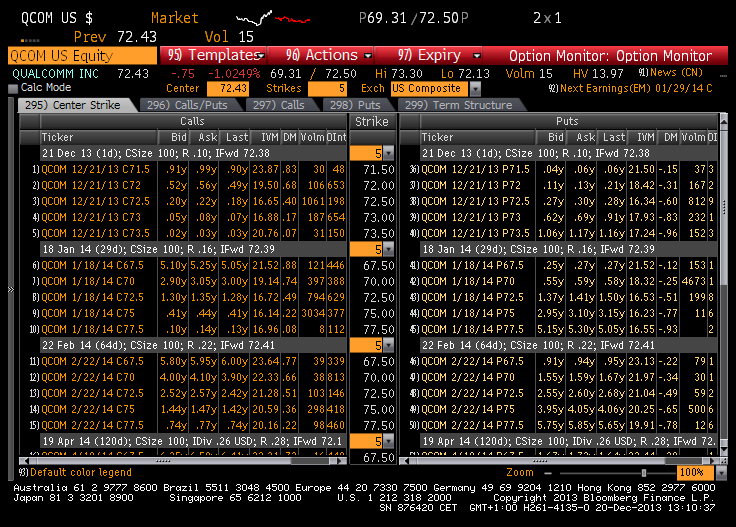The height and width of the screenshot is (527, 736).
Task: Expand the US Composite exchange dropdown arrow
Action: 475,88
